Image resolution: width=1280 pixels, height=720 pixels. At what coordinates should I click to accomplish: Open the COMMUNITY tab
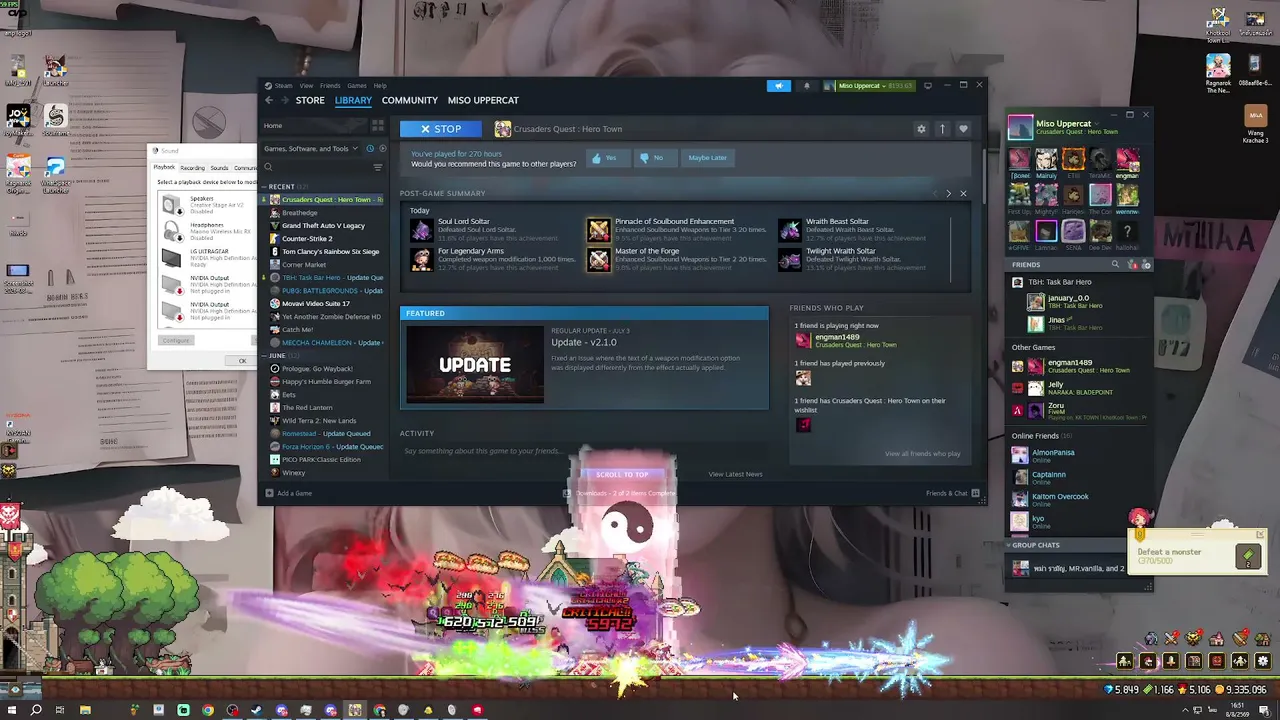(x=409, y=100)
